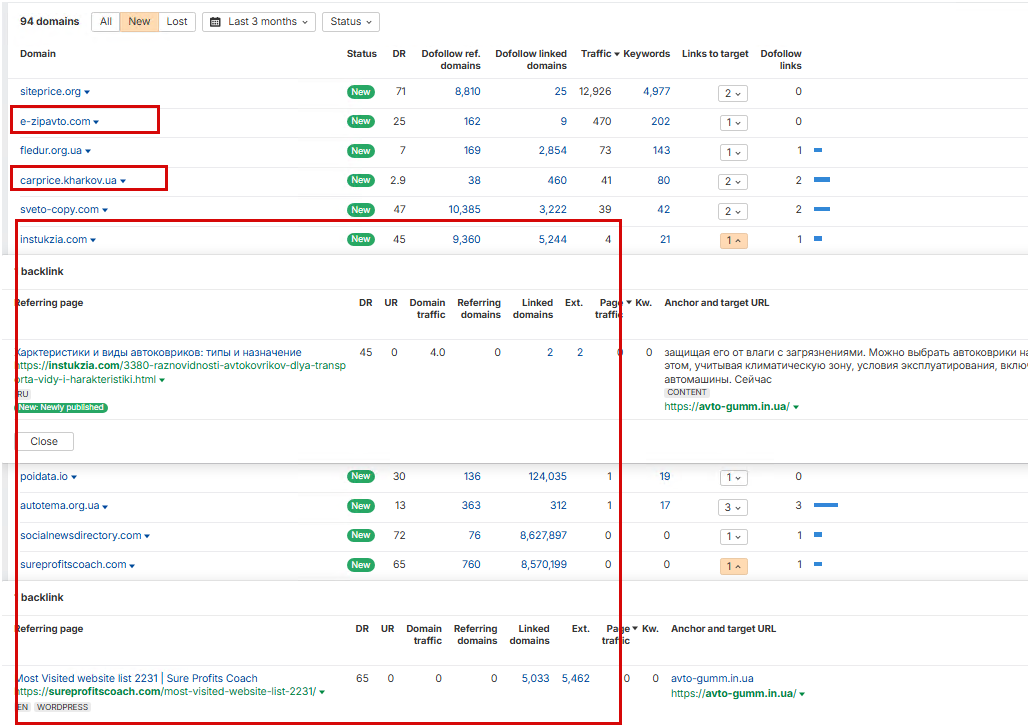Expand links to target for fledur.org.ua

click(x=733, y=152)
